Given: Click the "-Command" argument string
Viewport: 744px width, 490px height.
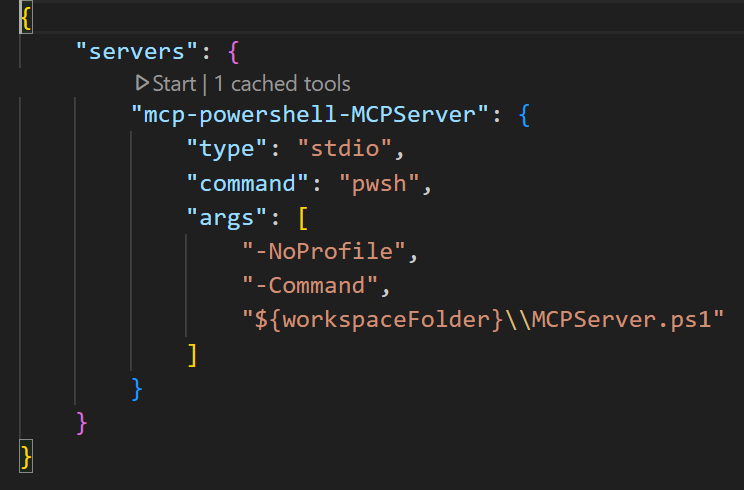Looking at the screenshot, I should coord(310,286).
